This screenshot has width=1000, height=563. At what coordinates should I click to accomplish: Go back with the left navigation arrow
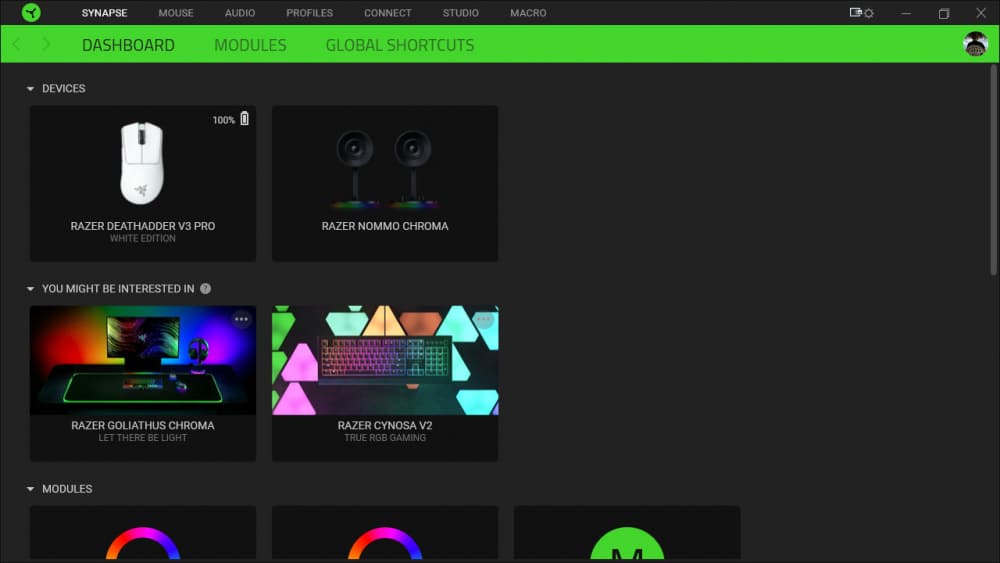click(x=17, y=45)
